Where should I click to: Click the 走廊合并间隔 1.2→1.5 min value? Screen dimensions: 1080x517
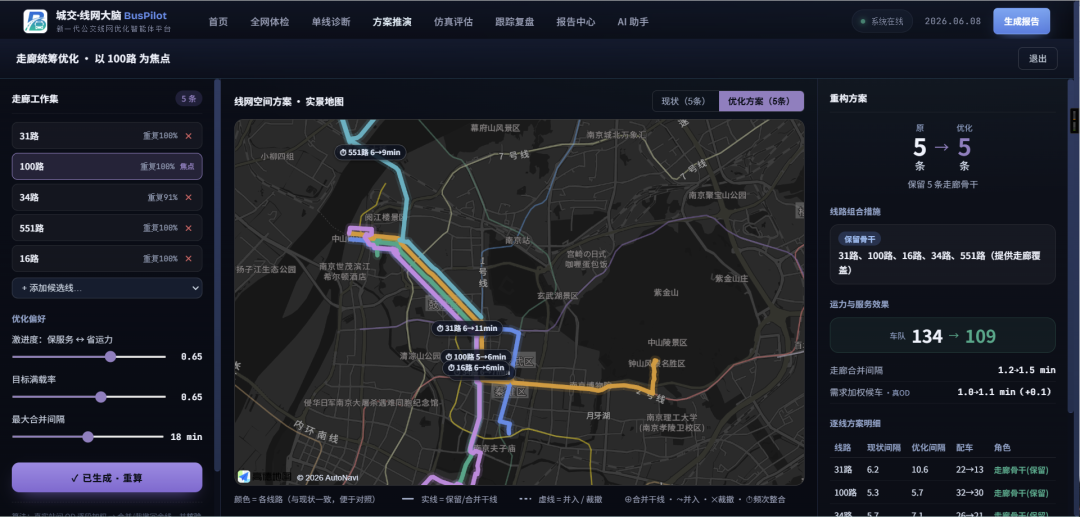coord(1026,370)
